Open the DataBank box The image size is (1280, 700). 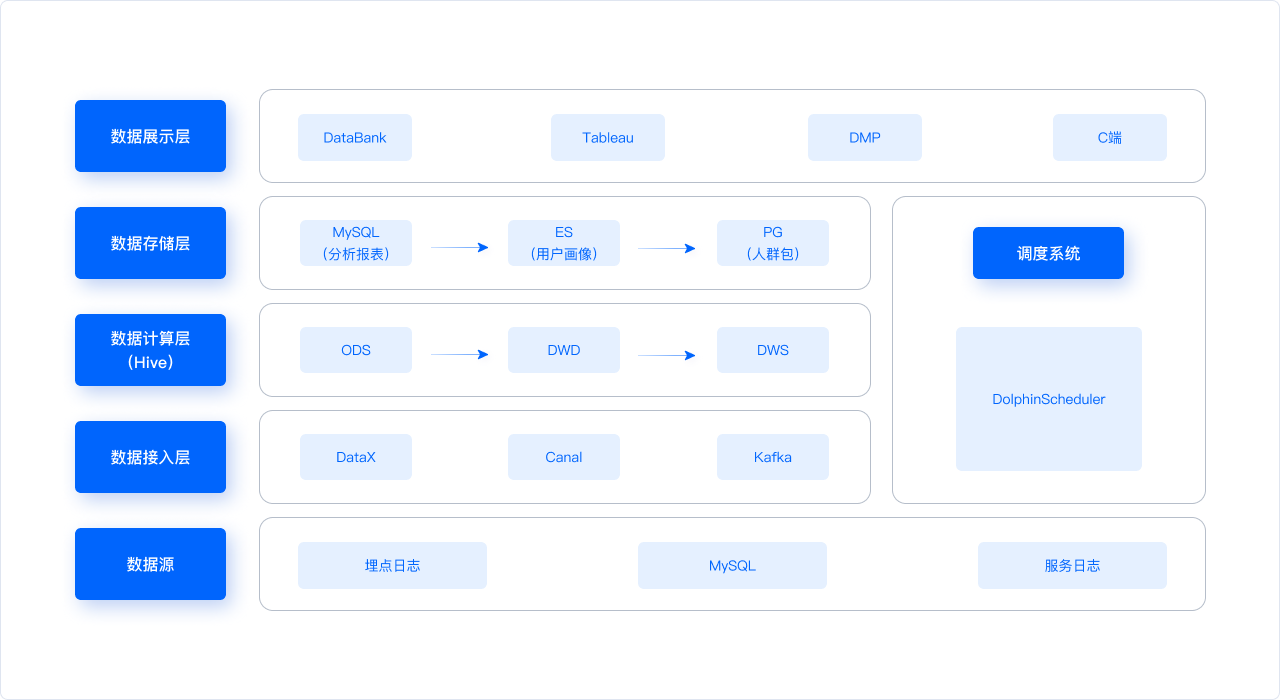point(355,137)
